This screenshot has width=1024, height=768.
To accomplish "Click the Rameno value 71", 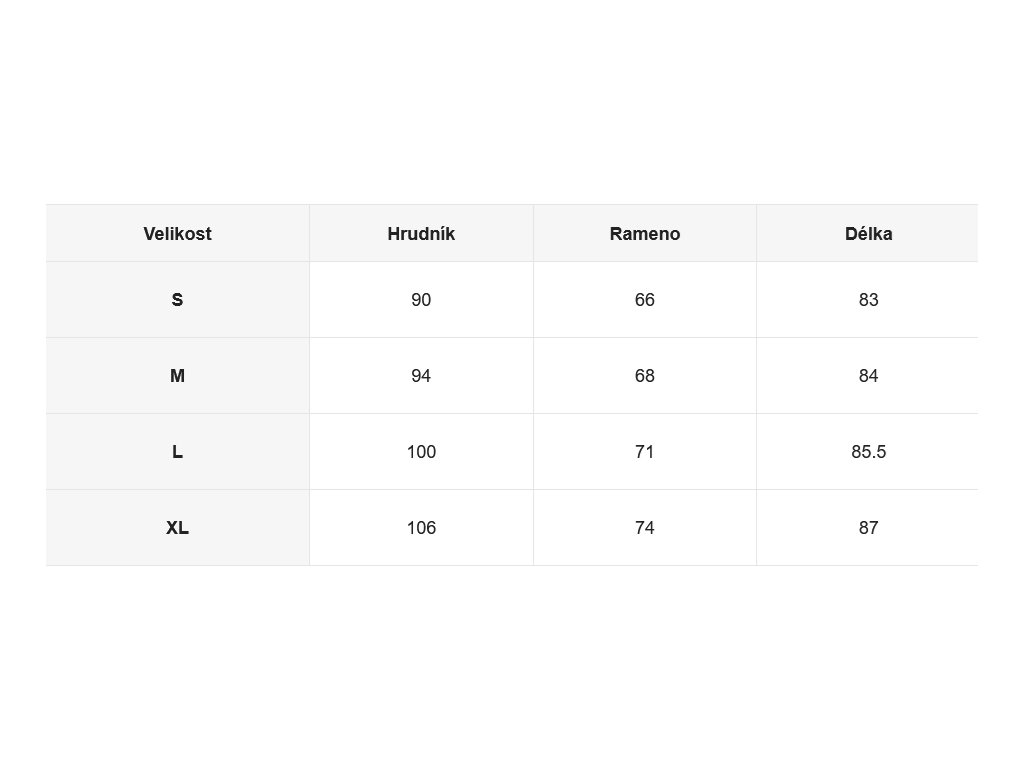I will [x=645, y=451].
